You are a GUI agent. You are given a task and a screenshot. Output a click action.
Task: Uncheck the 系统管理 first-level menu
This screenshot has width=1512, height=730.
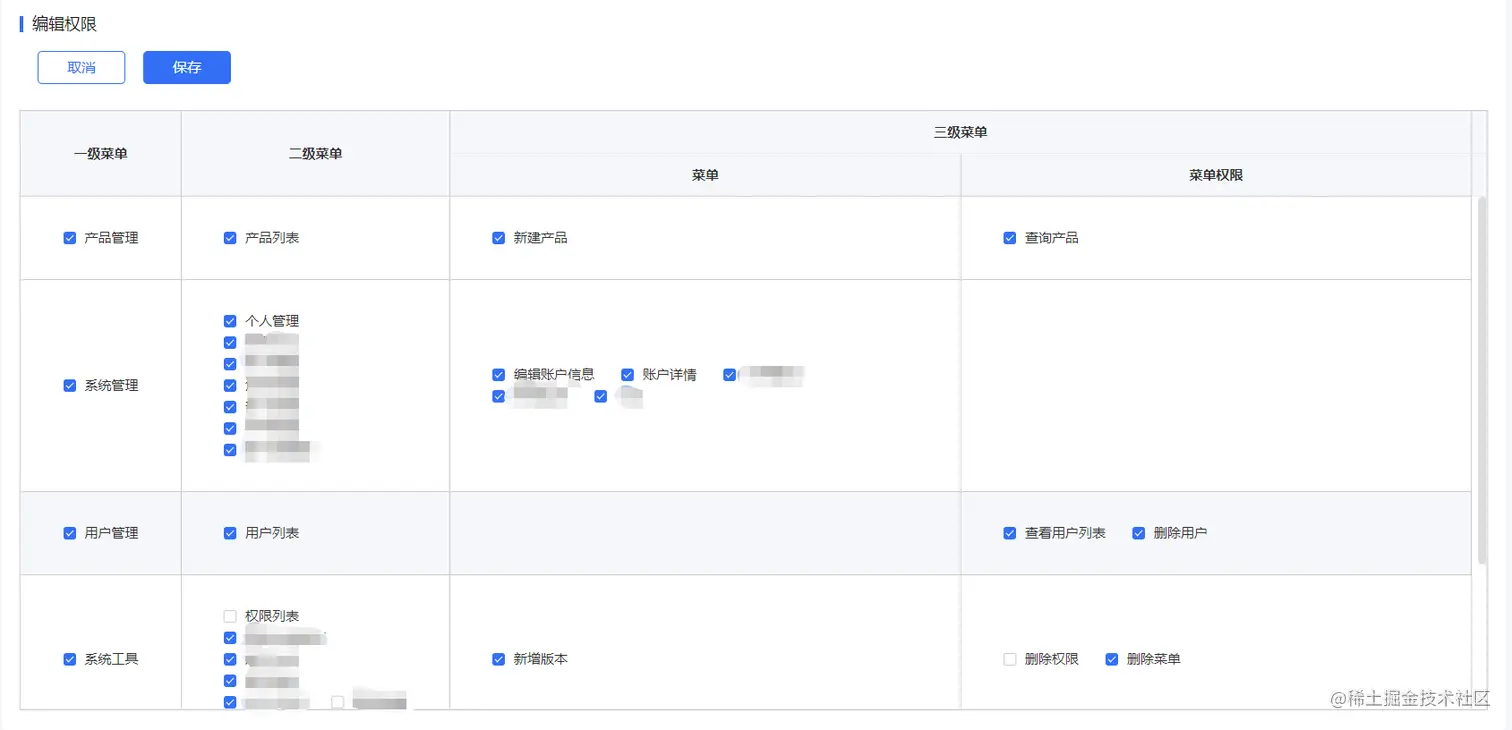coord(70,385)
